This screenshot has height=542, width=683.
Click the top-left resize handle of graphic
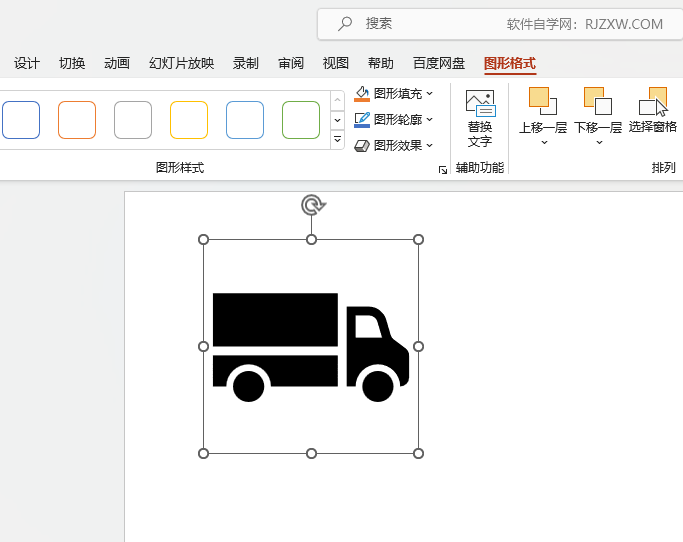pos(203,239)
